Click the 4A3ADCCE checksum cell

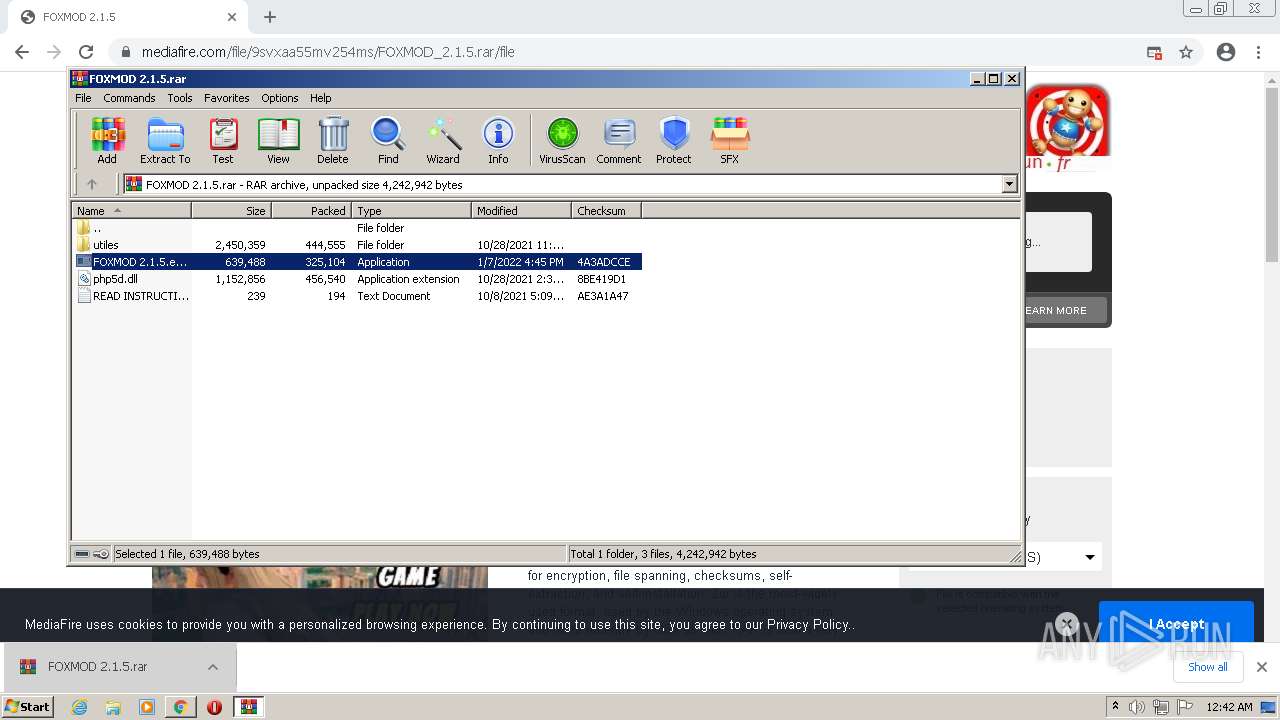pyautogui.click(x=604, y=262)
